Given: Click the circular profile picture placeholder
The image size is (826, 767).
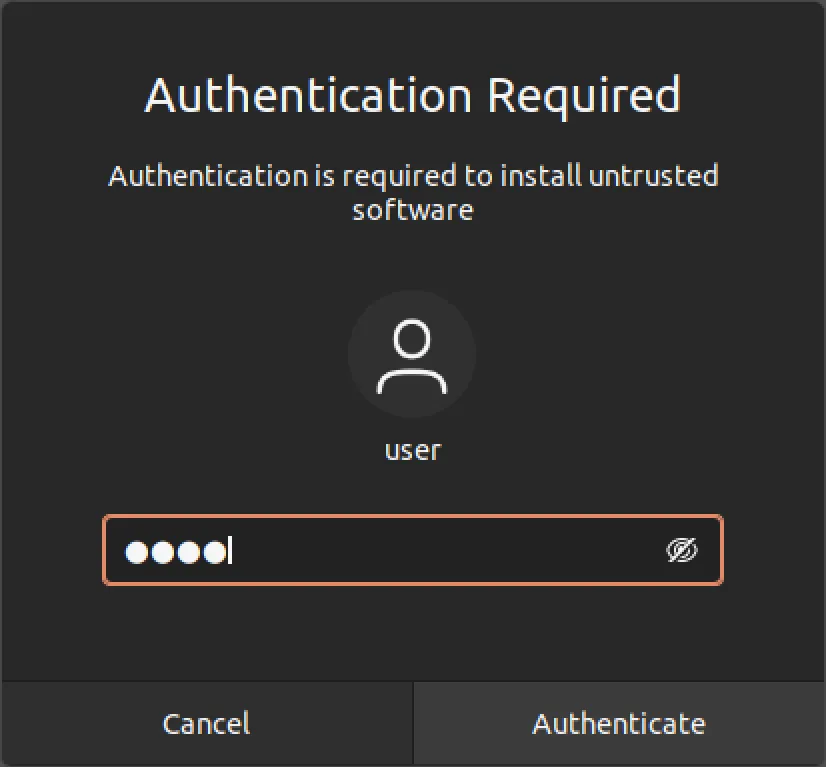Looking at the screenshot, I should point(411,354).
